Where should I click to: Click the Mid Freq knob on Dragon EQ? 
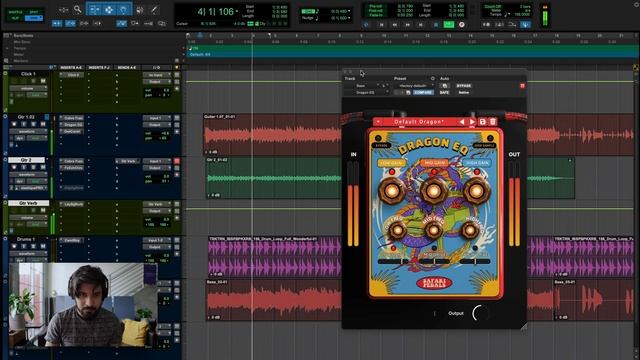(433, 230)
